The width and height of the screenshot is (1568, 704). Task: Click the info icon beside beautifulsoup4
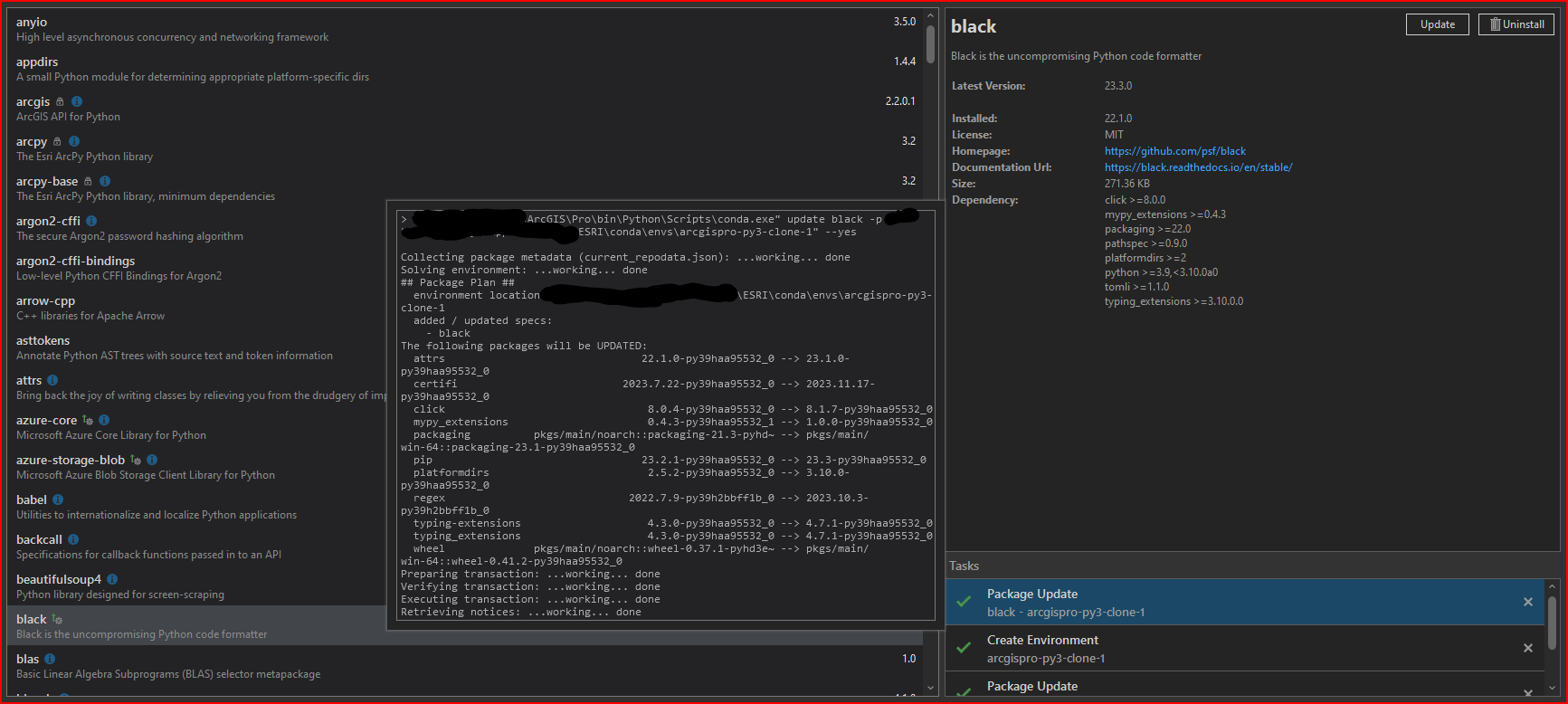(x=112, y=579)
